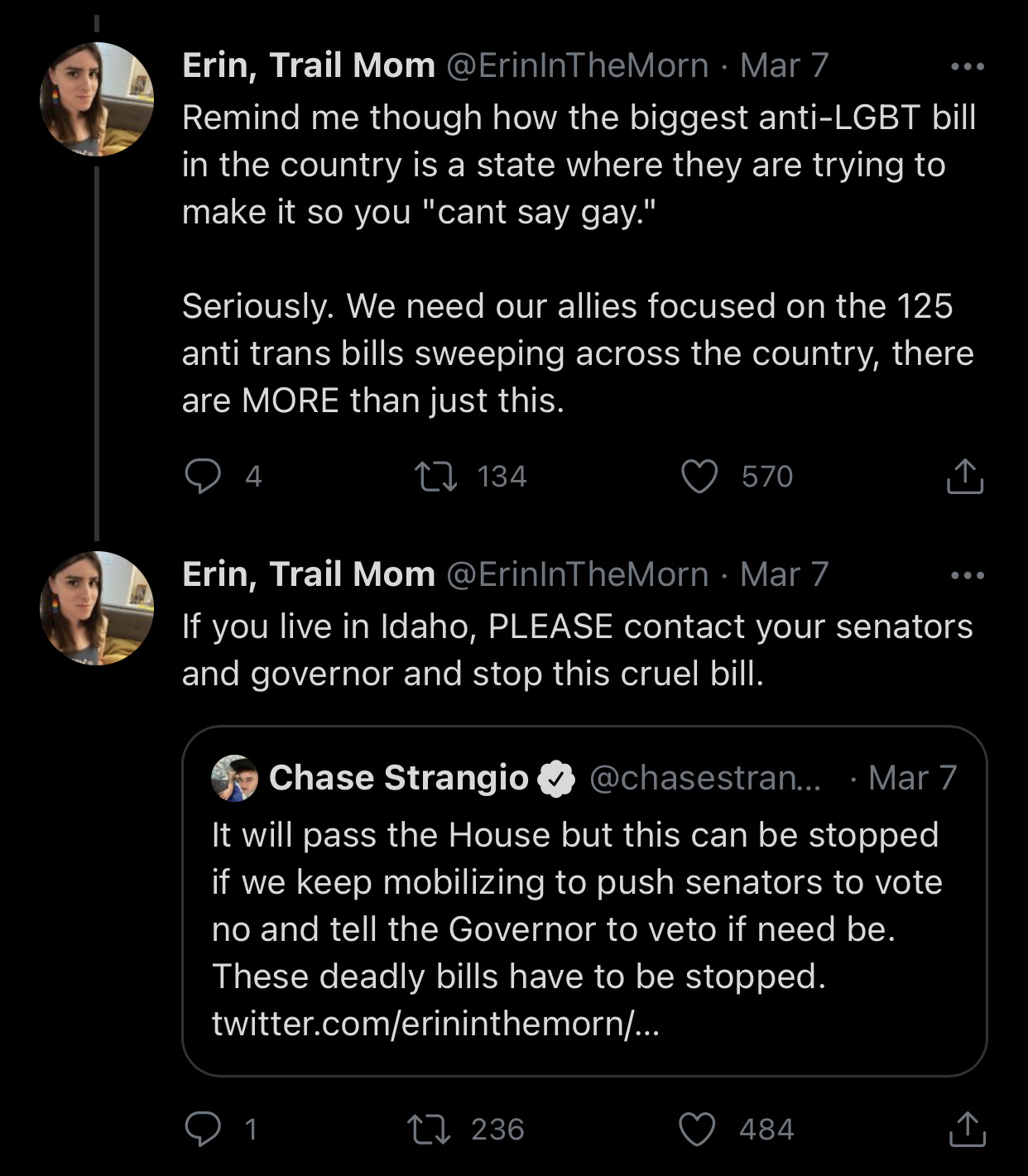1028x1176 pixels.
Task: Reply to the Idaho tweet
Action: coord(203,1129)
